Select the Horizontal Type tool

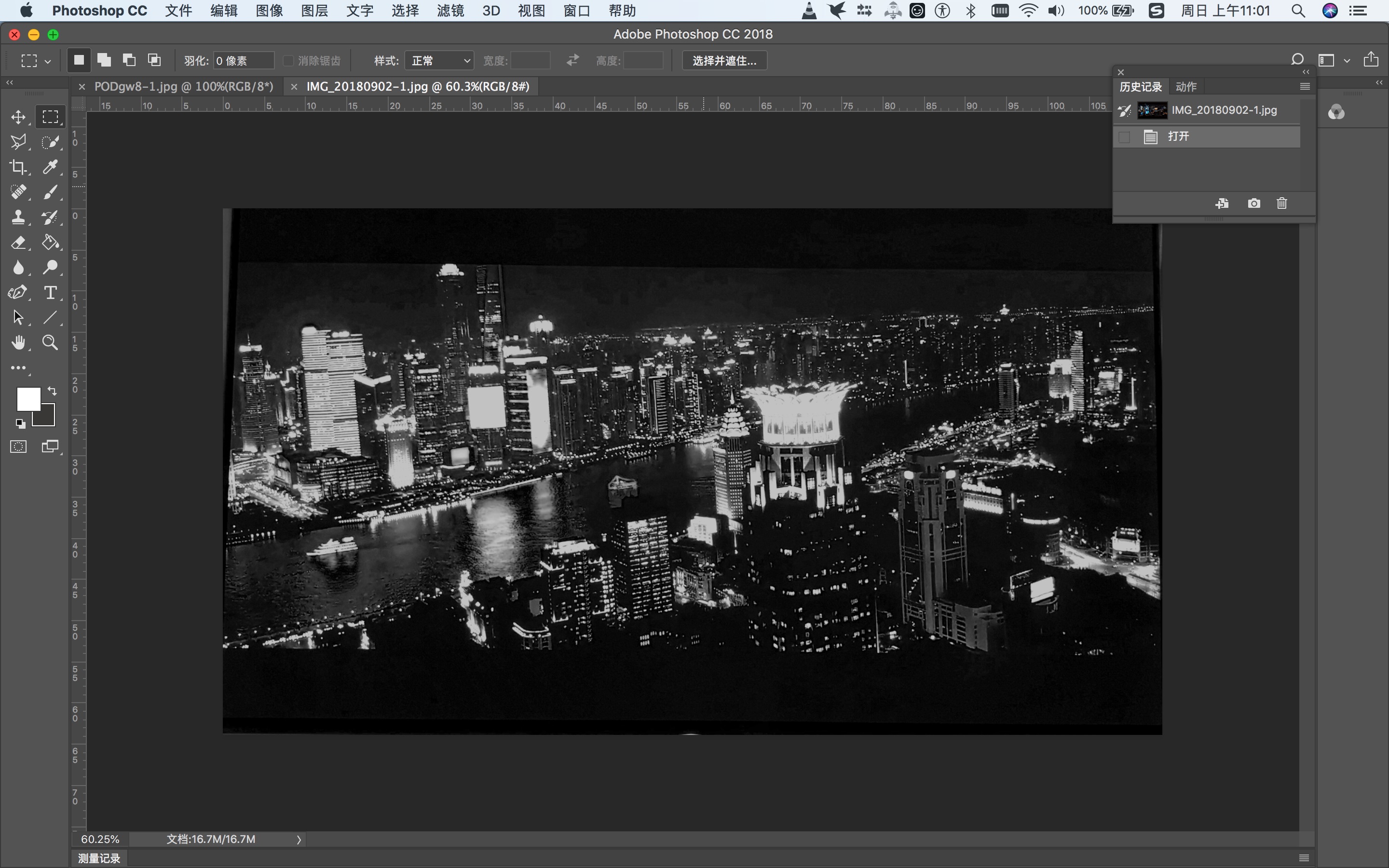[x=50, y=293]
